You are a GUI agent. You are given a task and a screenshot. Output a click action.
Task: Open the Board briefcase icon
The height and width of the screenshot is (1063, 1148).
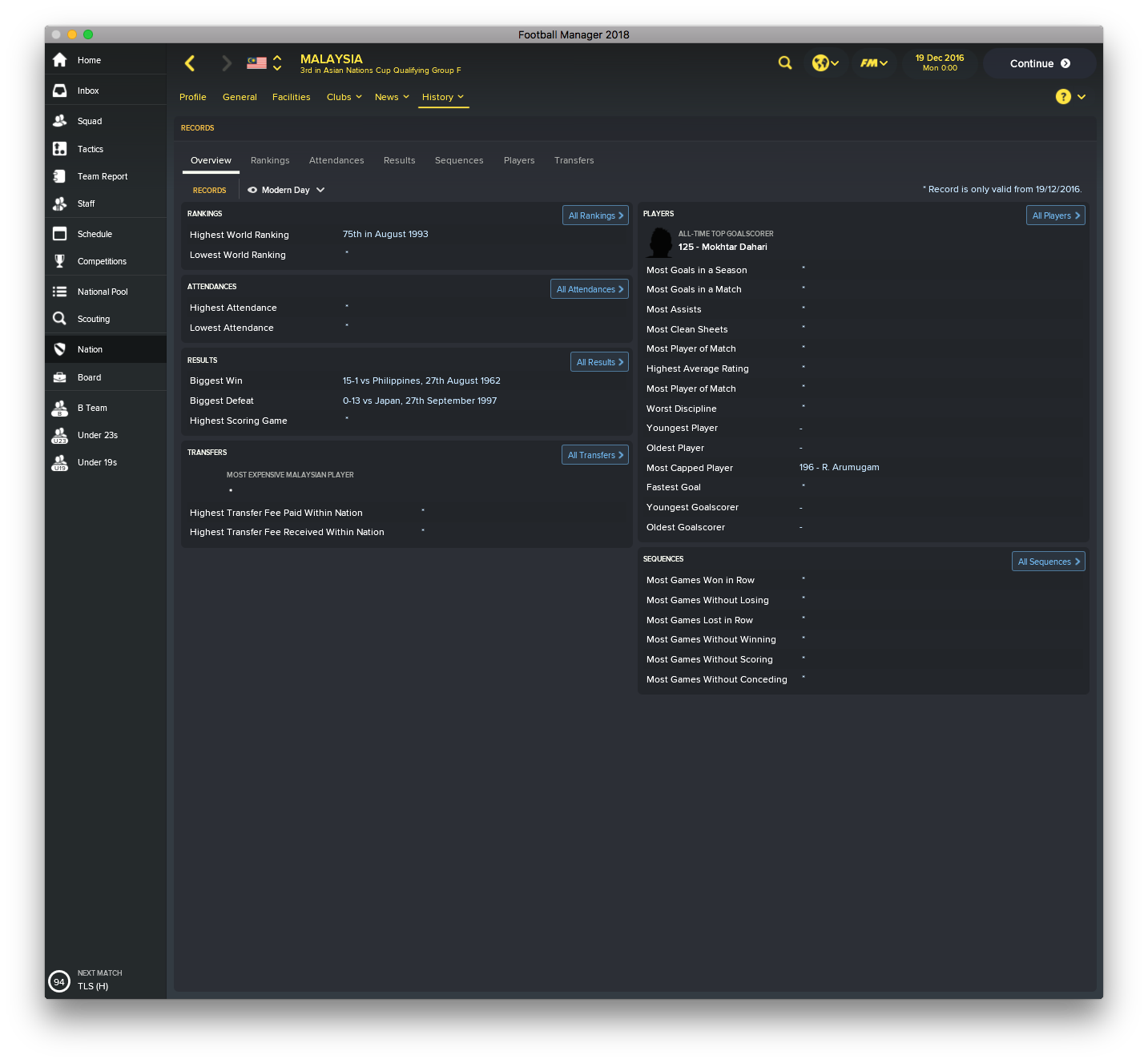pos(59,377)
